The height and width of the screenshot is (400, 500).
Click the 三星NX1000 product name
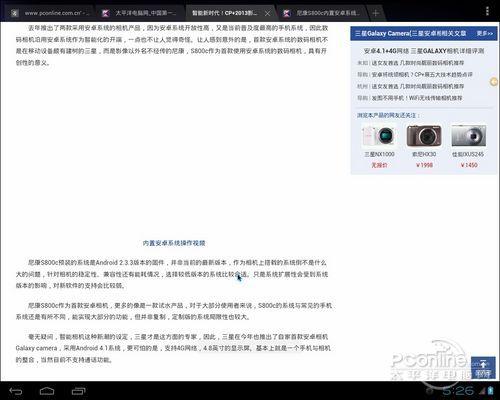point(379,154)
